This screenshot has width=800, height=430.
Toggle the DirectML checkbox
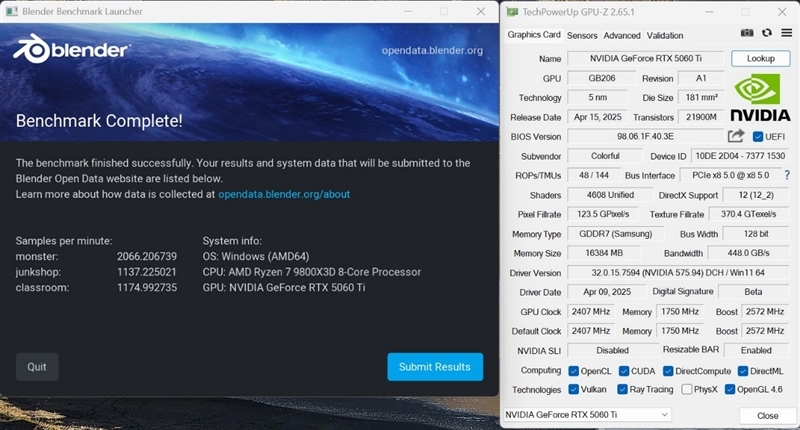pos(743,371)
